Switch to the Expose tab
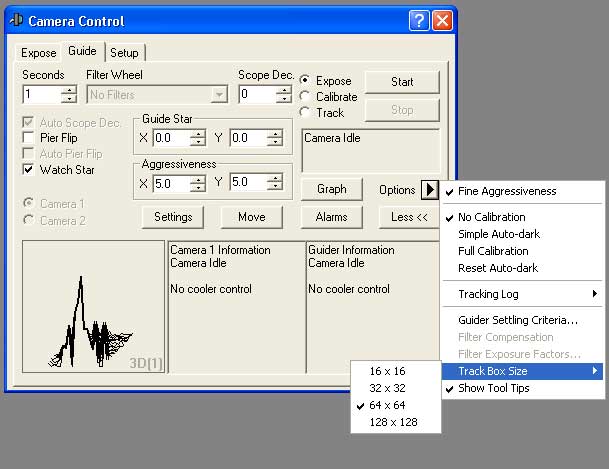This screenshot has width=609, height=469. coord(39,52)
